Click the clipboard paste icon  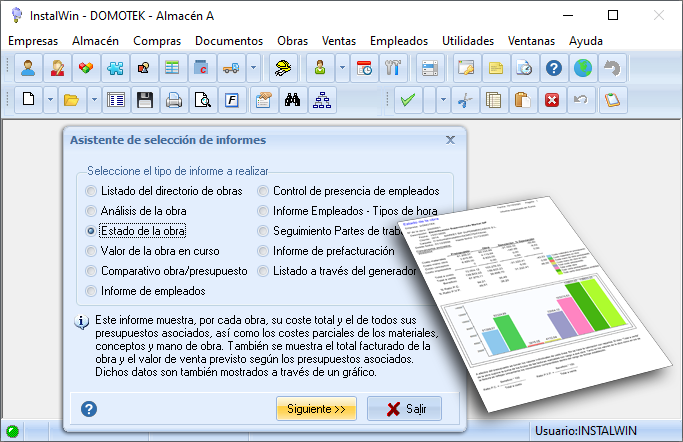coord(523,100)
